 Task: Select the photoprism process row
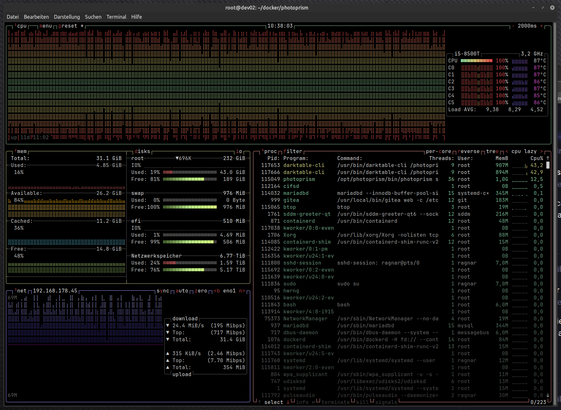tap(402, 179)
